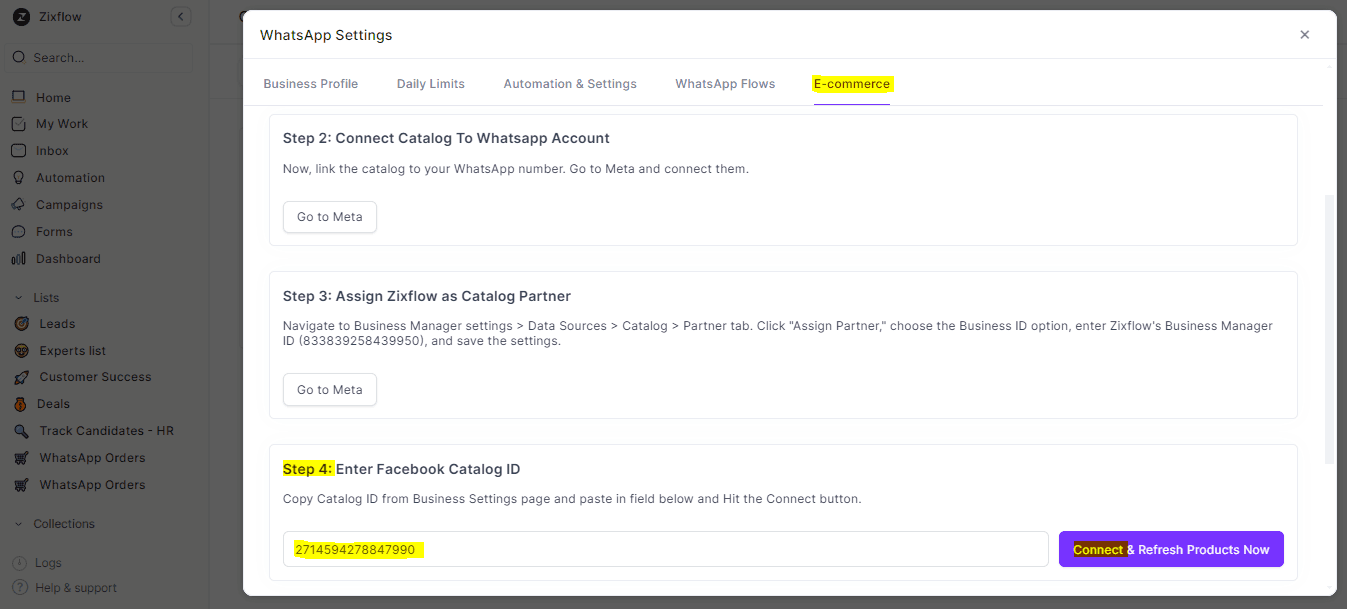This screenshot has height=609, width=1347.
Task: Click the Zixflow logo icon
Action: click(21, 17)
